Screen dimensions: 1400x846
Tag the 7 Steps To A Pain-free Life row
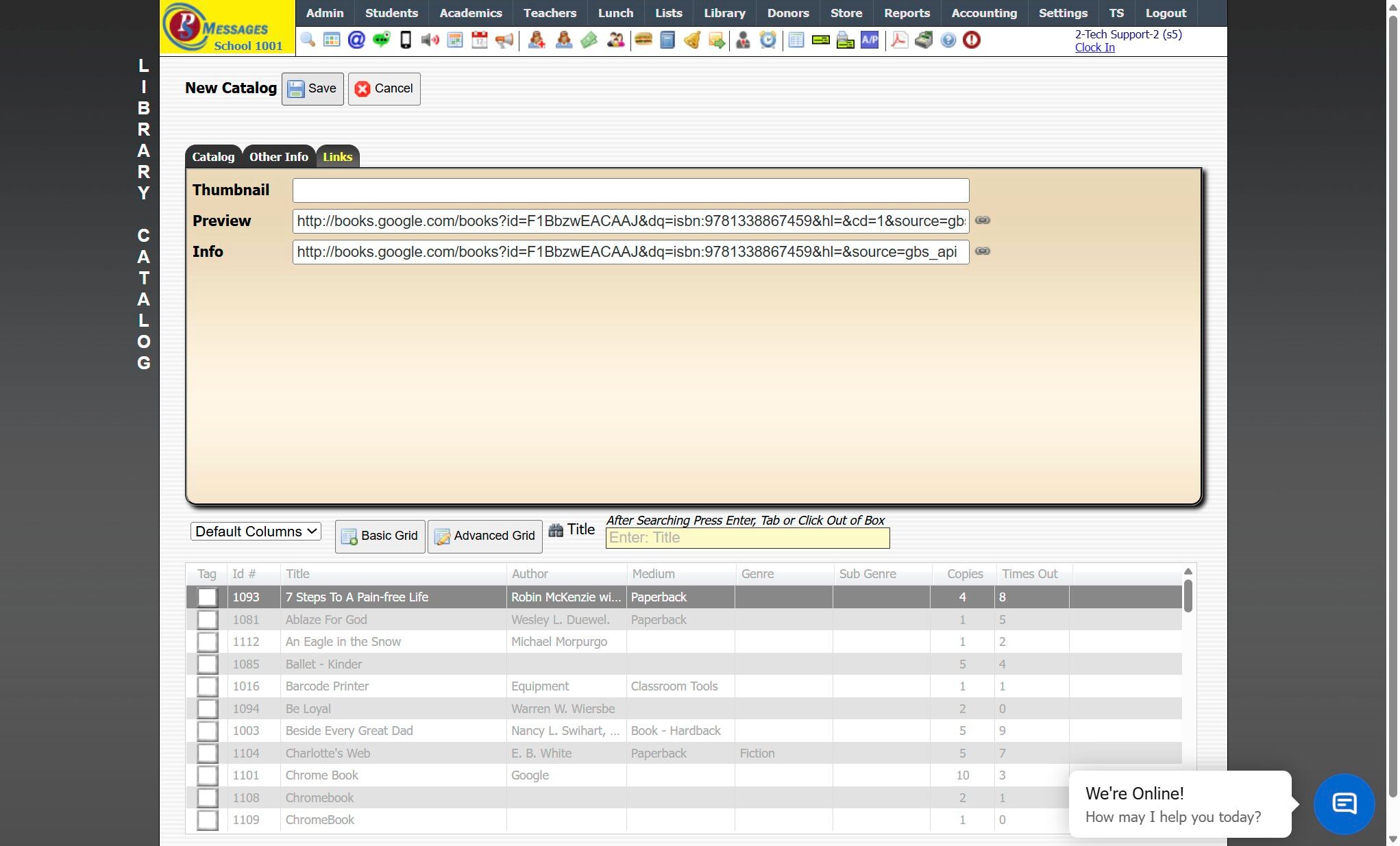(207, 597)
